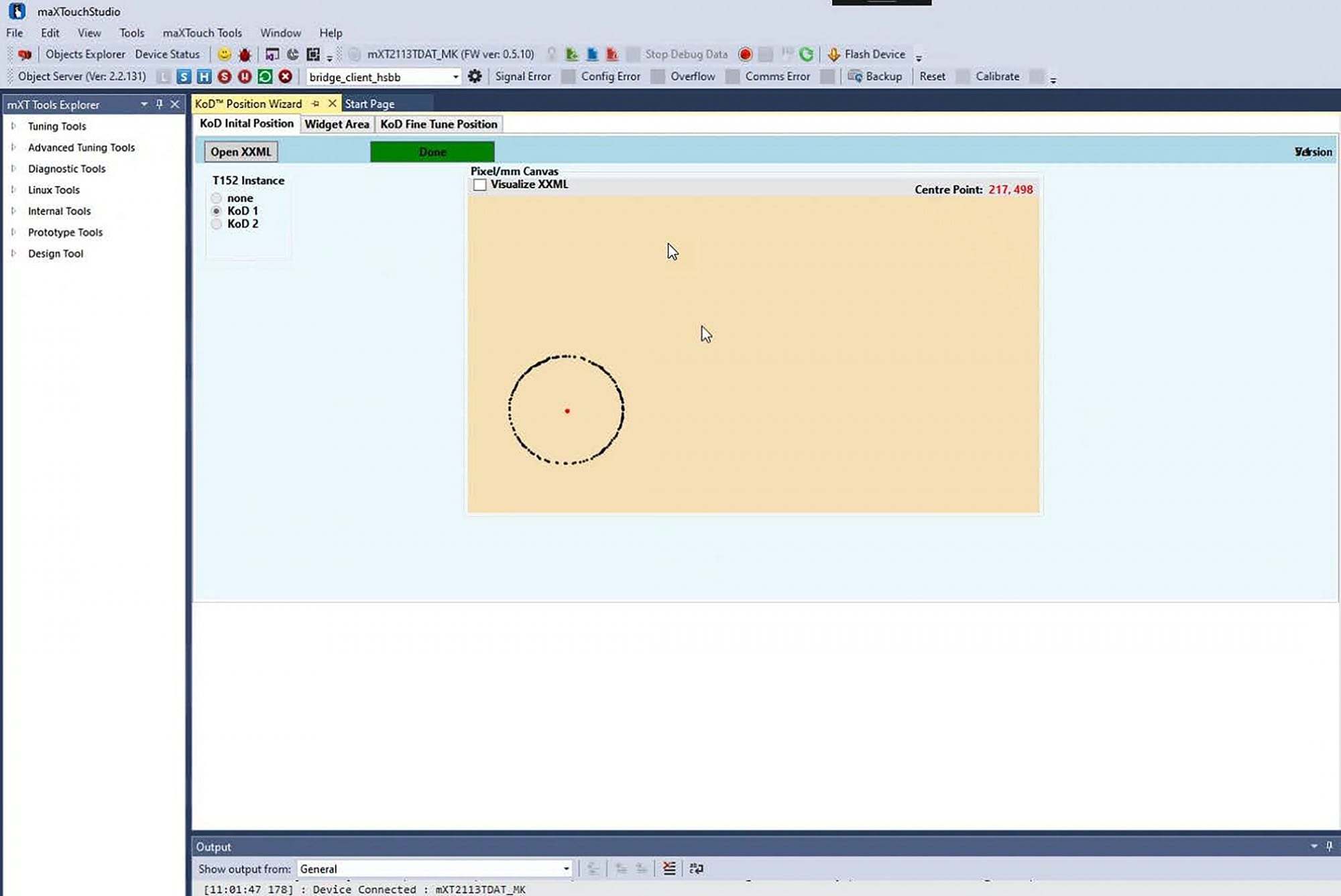
Task: Expand the Internal Tools node
Action: tap(13, 211)
